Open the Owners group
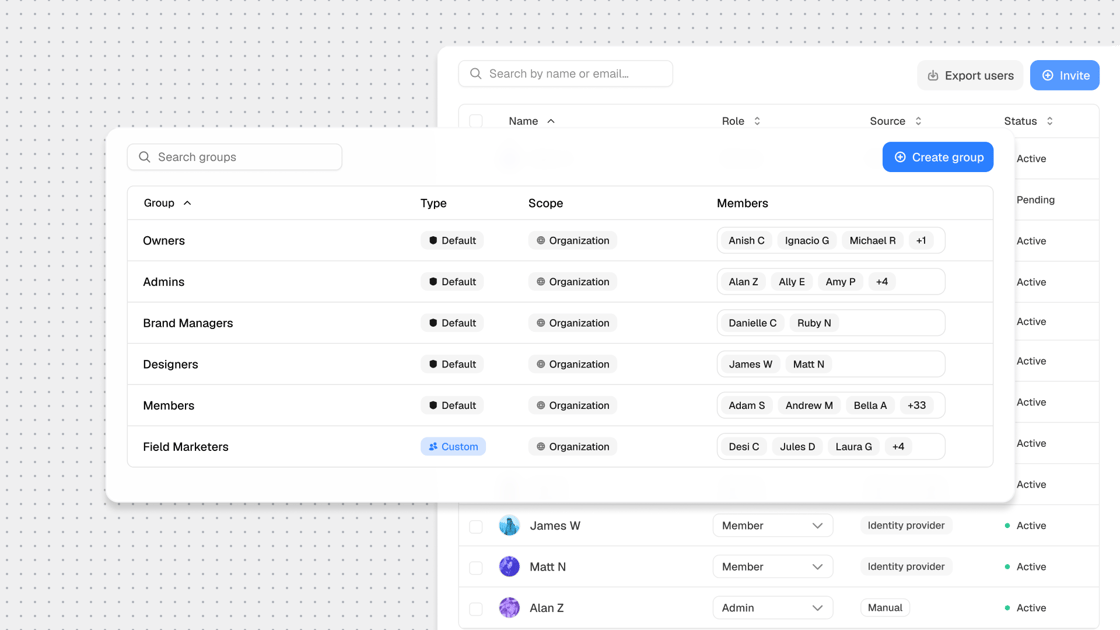The image size is (1120, 630). click(x=164, y=241)
